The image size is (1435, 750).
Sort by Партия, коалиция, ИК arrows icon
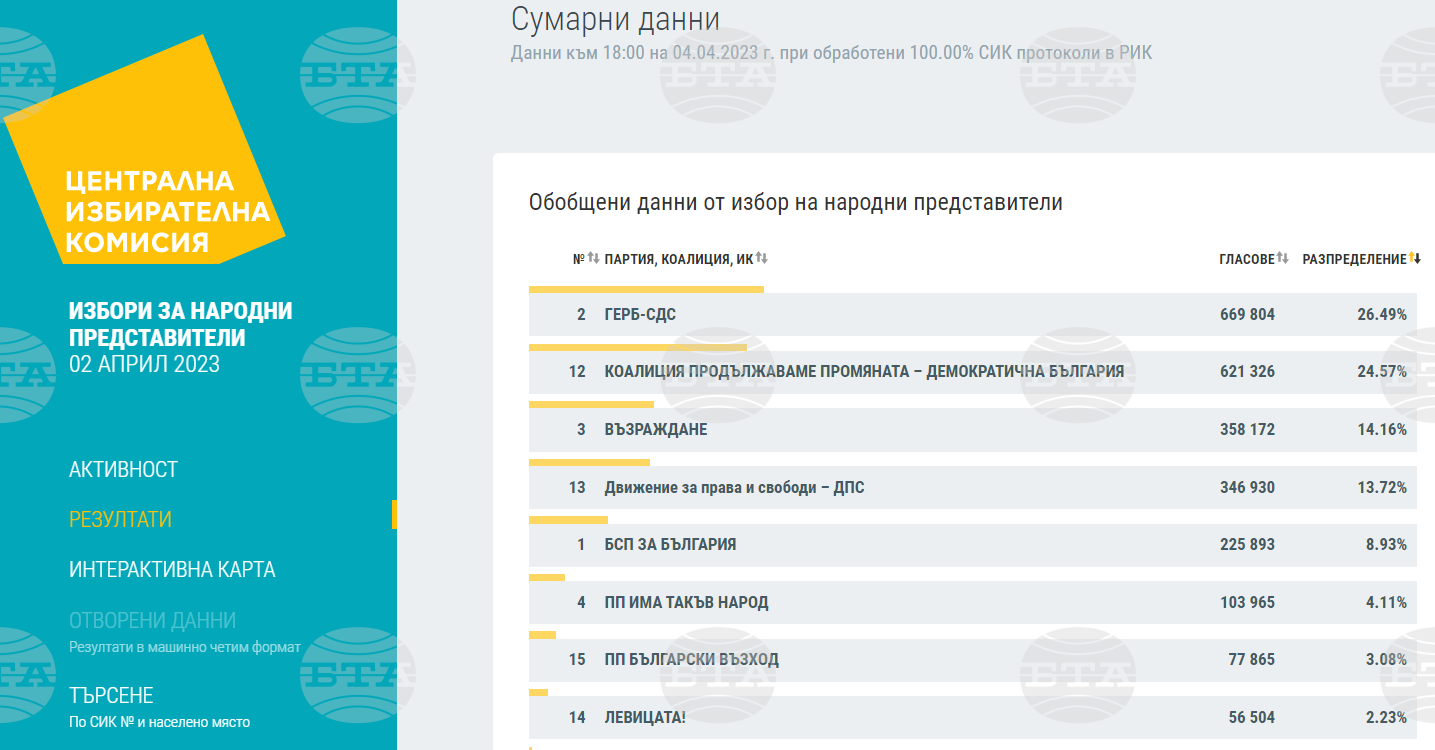[761, 259]
